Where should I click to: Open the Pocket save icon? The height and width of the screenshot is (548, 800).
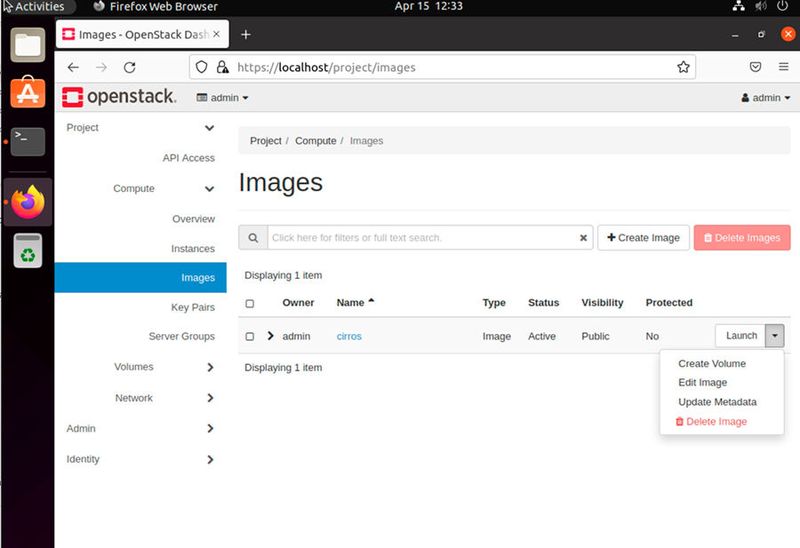[756, 67]
